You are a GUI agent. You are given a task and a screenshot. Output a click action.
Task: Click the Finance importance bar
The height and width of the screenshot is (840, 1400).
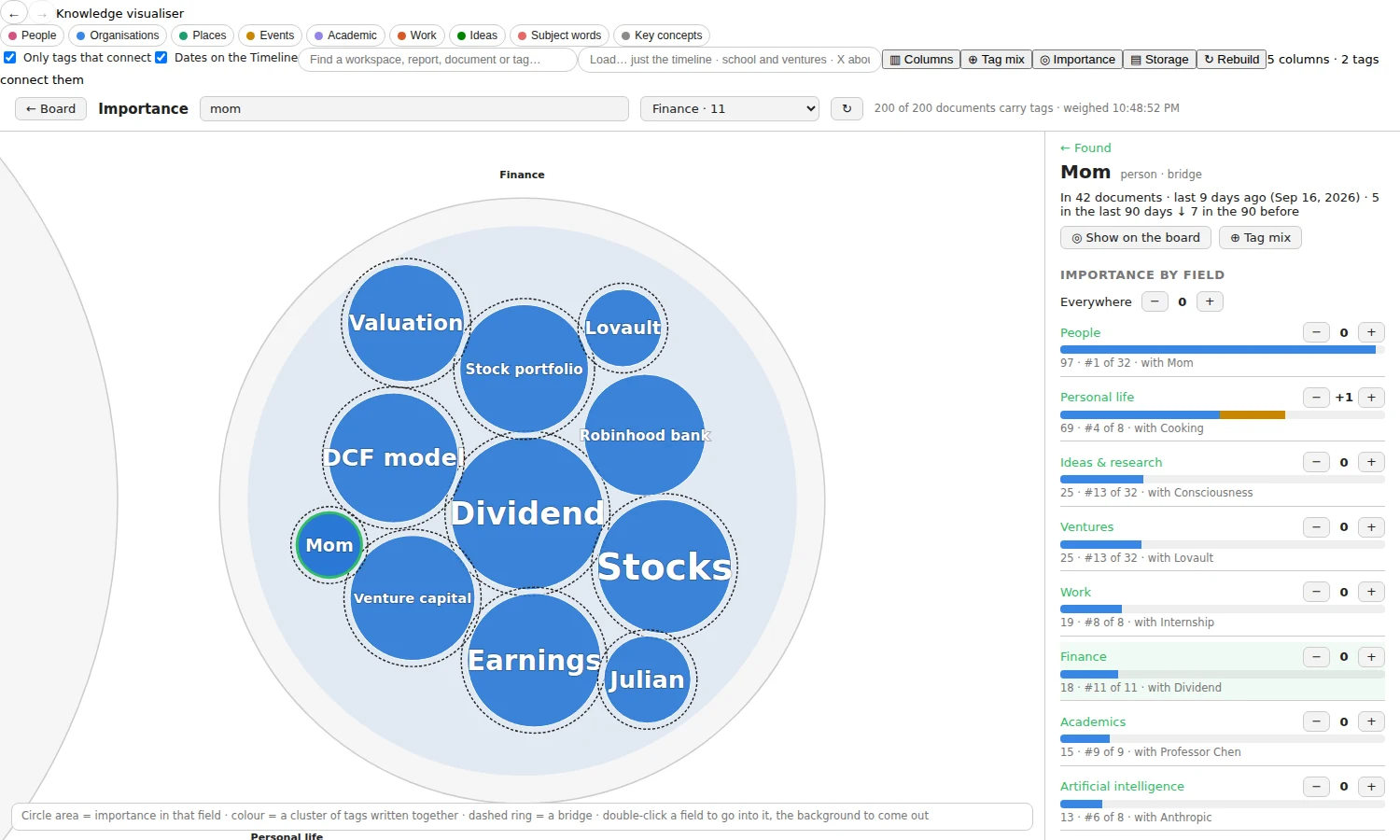[x=1223, y=674]
